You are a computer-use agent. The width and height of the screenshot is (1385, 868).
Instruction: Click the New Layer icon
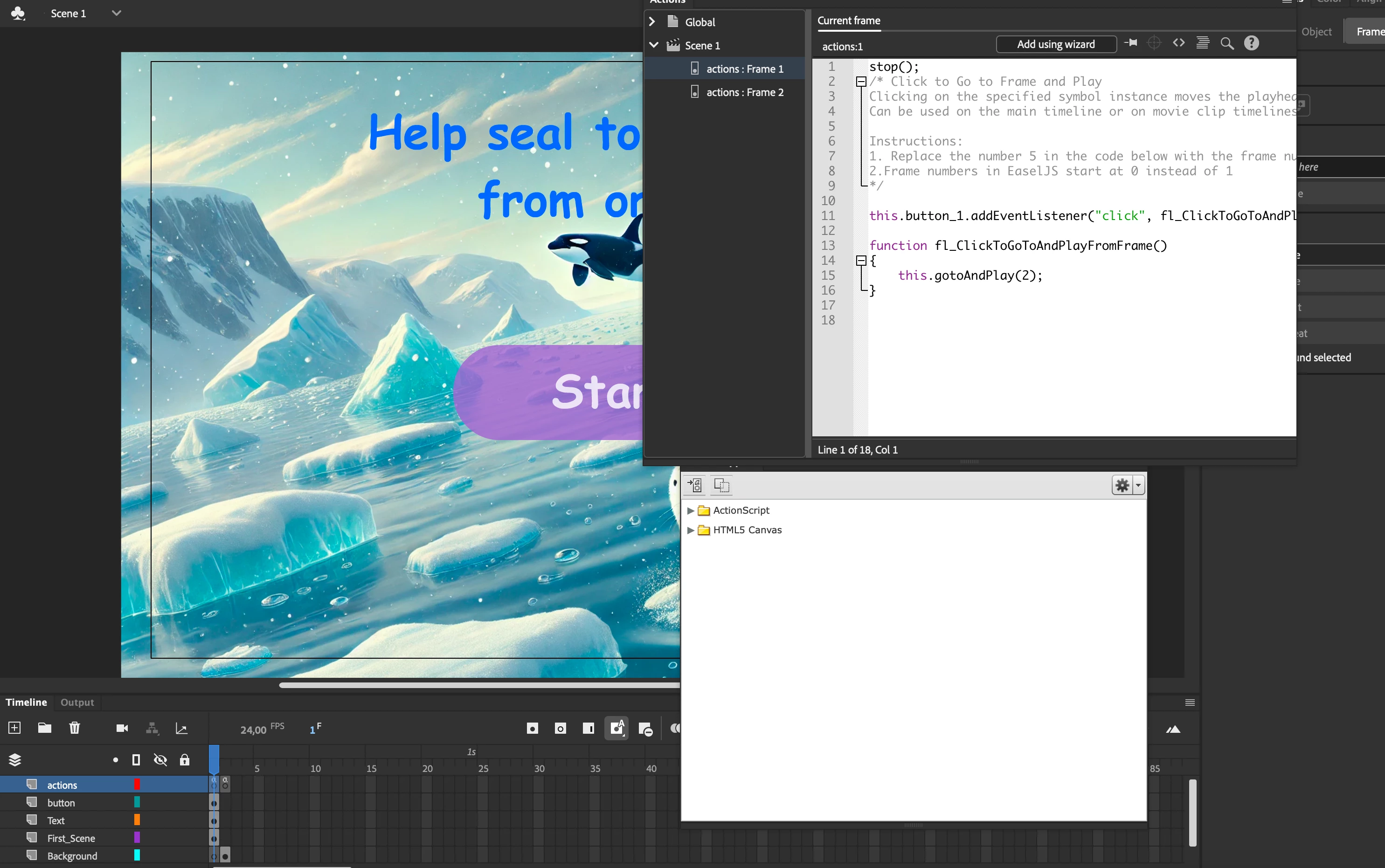(x=14, y=728)
